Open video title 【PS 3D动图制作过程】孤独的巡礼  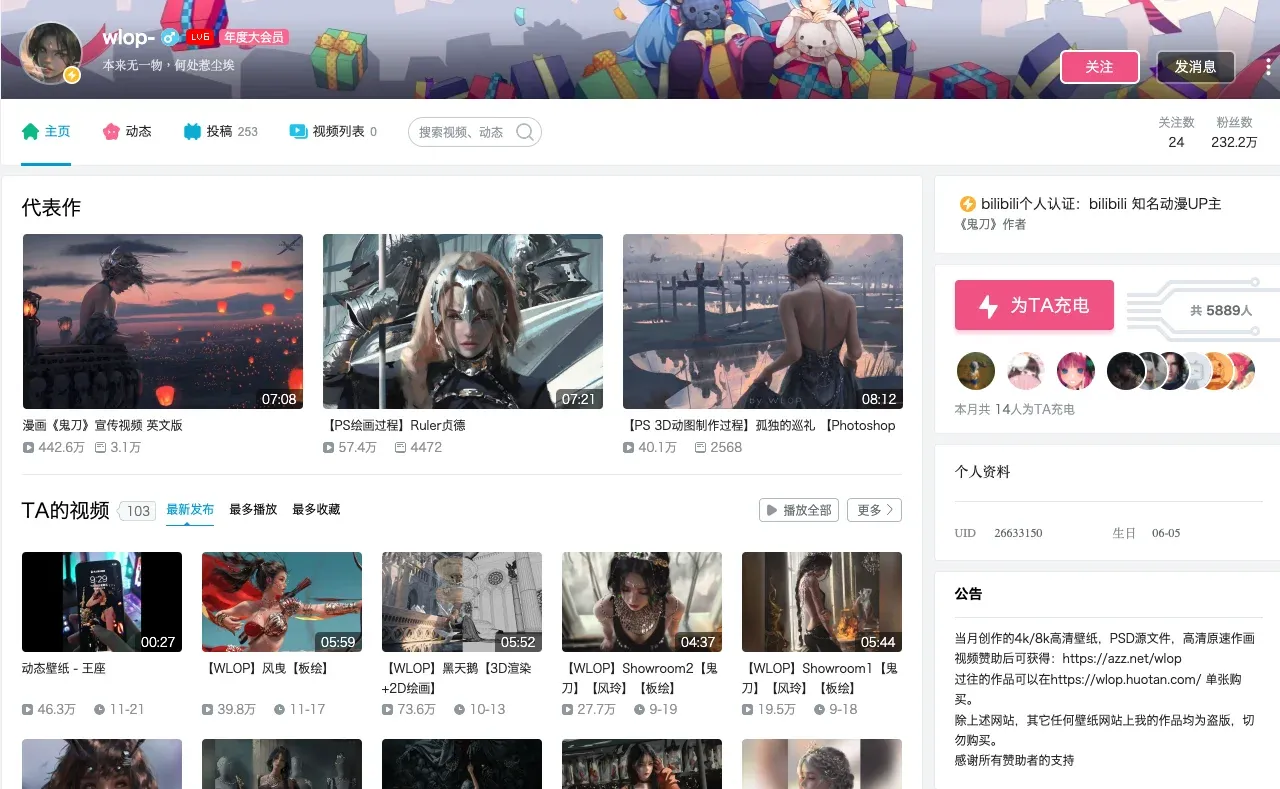pyautogui.click(x=759, y=426)
